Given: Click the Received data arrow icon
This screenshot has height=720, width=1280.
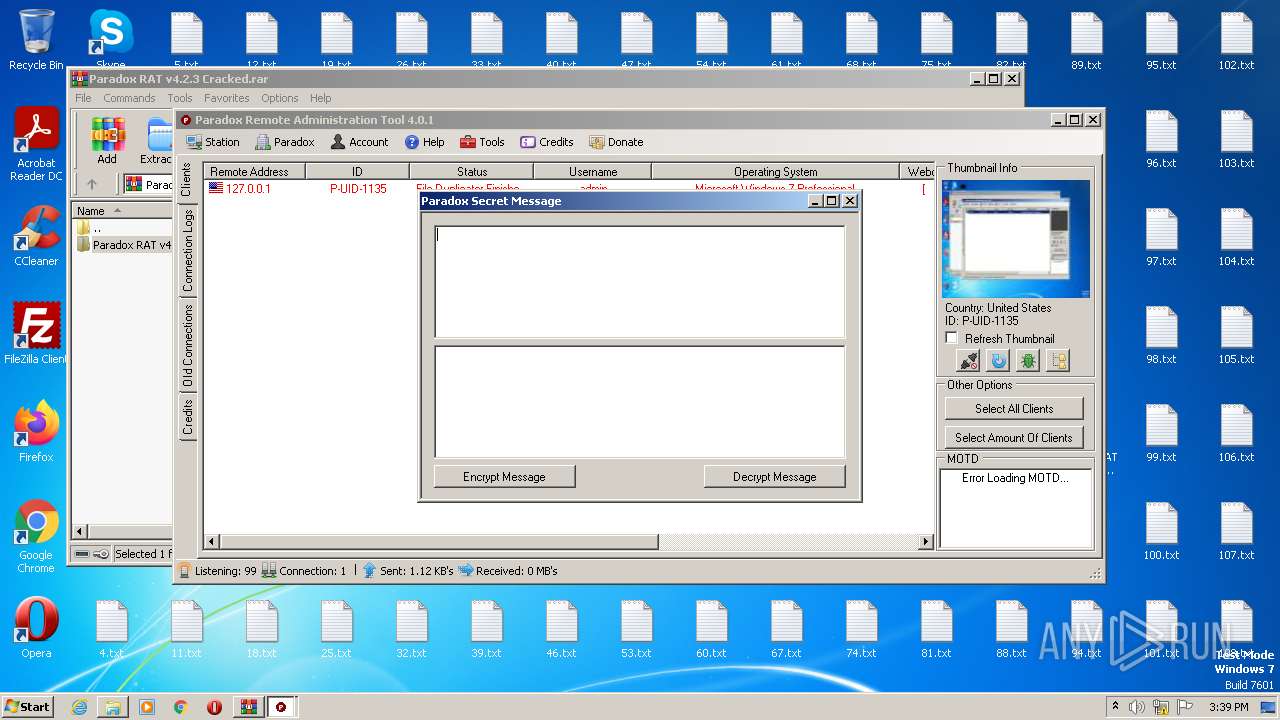Looking at the screenshot, I should coord(465,571).
